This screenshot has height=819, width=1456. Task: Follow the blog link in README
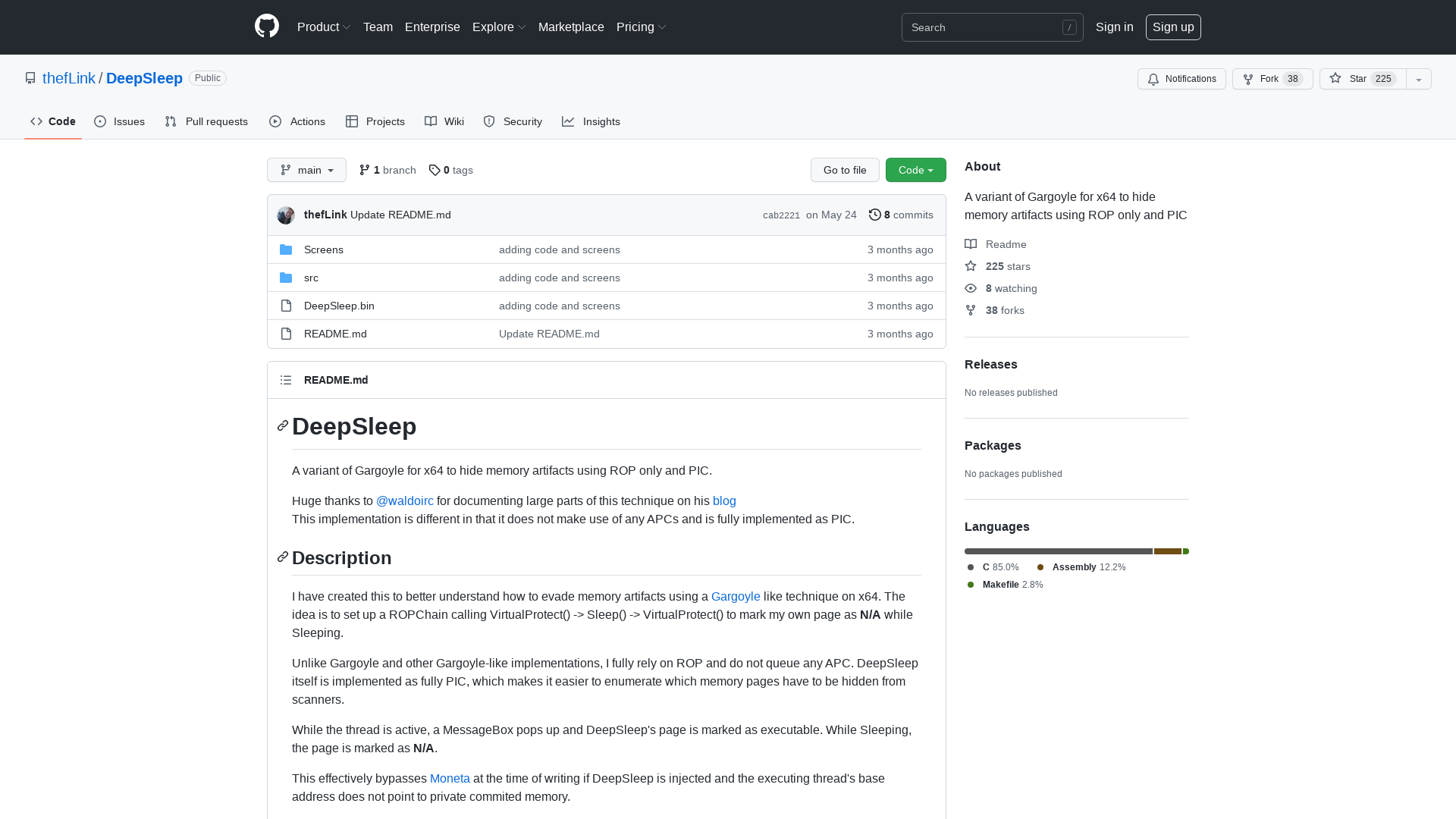(724, 501)
